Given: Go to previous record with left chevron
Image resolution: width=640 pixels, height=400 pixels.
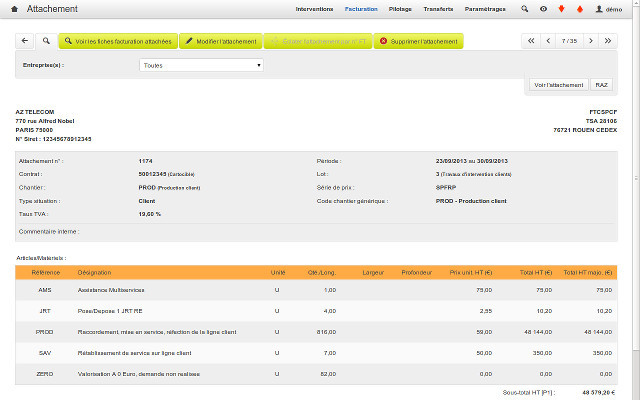Looking at the screenshot, I should pos(548,41).
